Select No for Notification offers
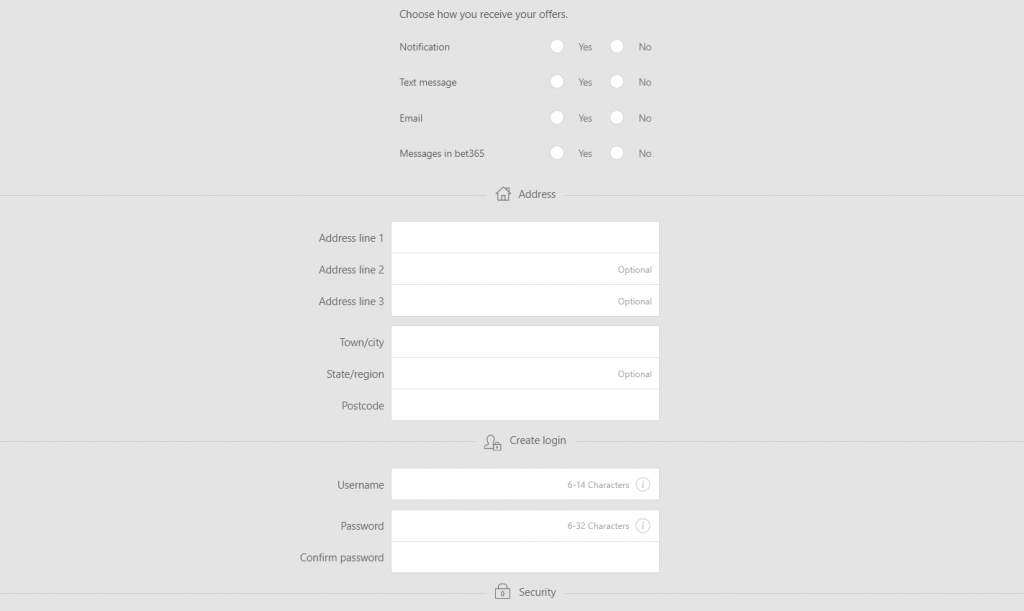The height and width of the screenshot is (611, 1024). [616, 46]
